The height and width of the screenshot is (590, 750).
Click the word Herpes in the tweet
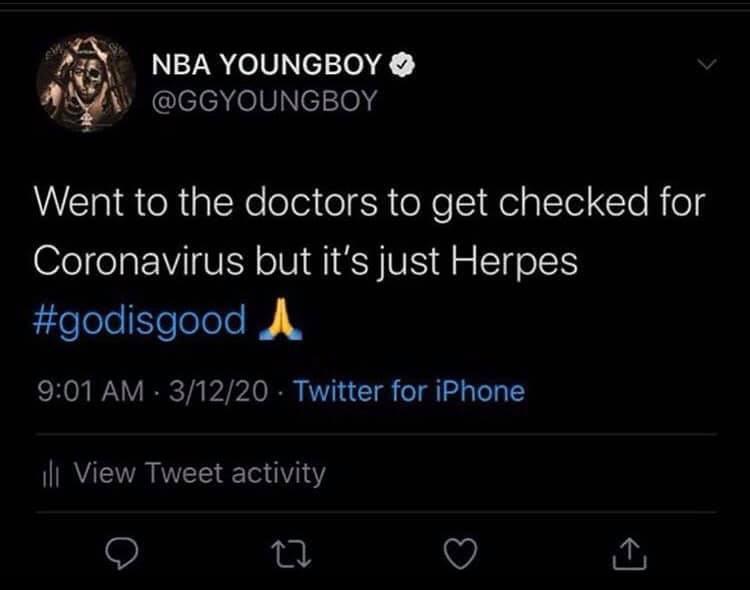pyautogui.click(x=514, y=262)
